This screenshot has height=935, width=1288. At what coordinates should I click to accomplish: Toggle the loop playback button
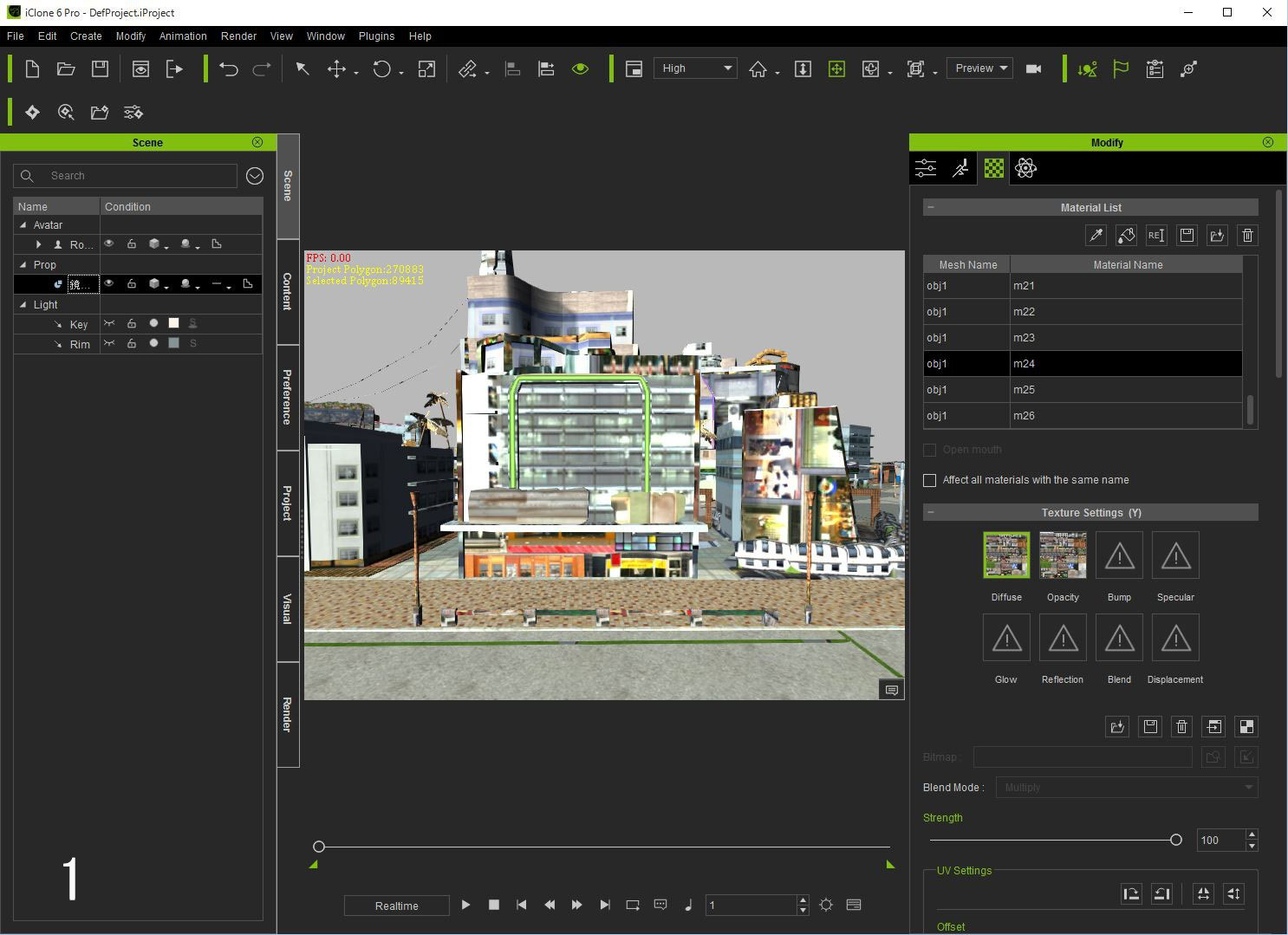pyautogui.click(x=633, y=906)
